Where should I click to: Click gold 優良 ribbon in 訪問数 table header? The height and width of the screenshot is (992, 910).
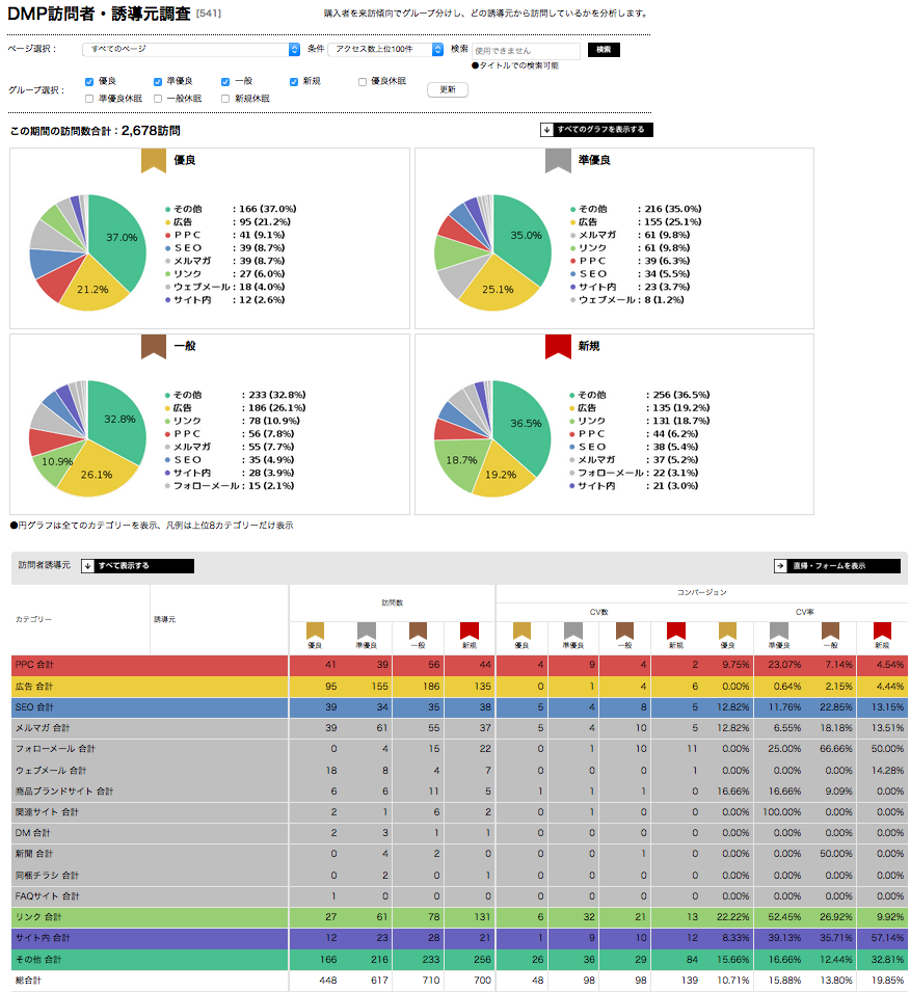pos(315,631)
